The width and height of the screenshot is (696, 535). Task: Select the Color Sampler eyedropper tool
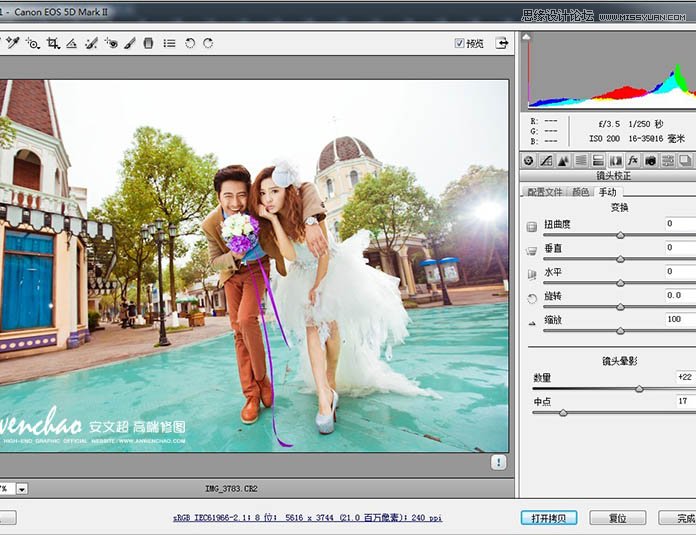pyautogui.click(x=13, y=43)
